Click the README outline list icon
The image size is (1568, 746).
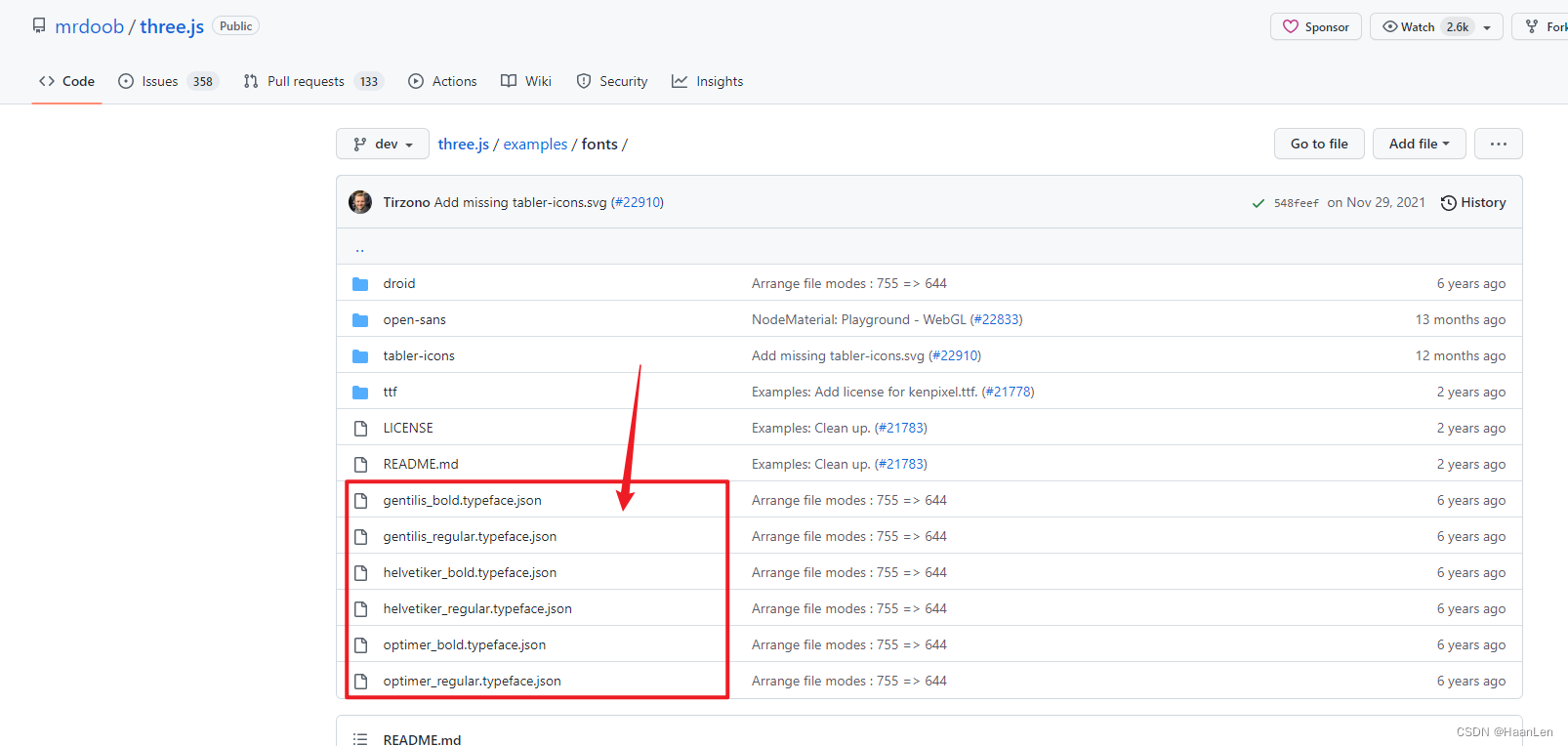[360, 739]
